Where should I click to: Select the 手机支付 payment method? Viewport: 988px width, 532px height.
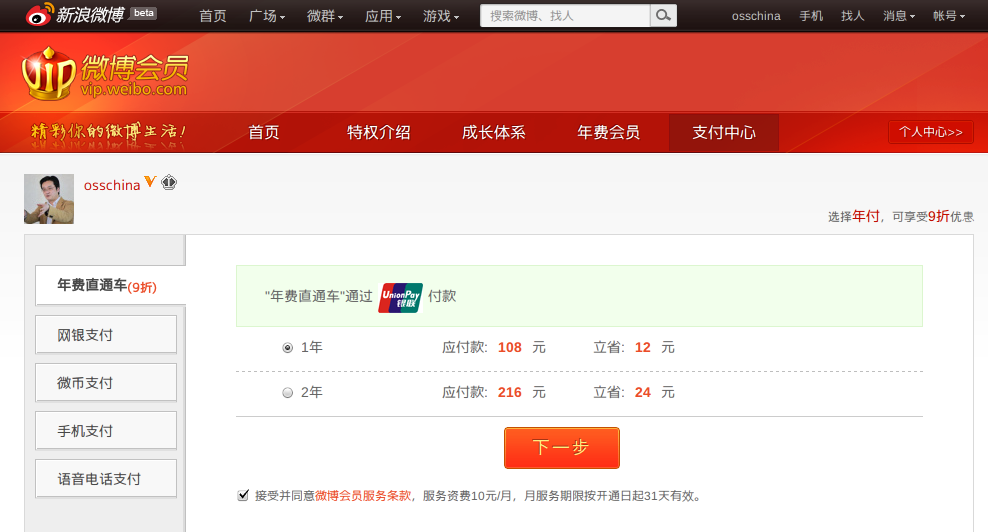pyautogui.click(x=106, y=431)
